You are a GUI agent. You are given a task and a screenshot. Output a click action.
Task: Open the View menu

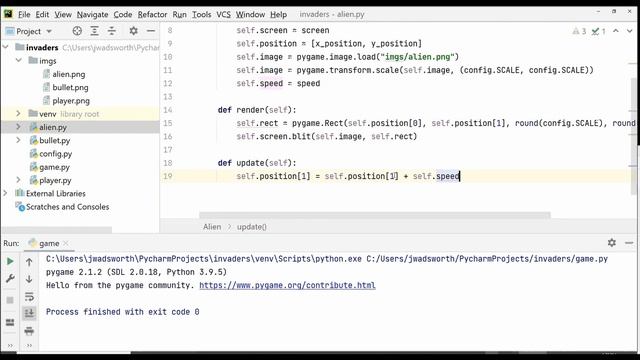[x=63, y=14]
